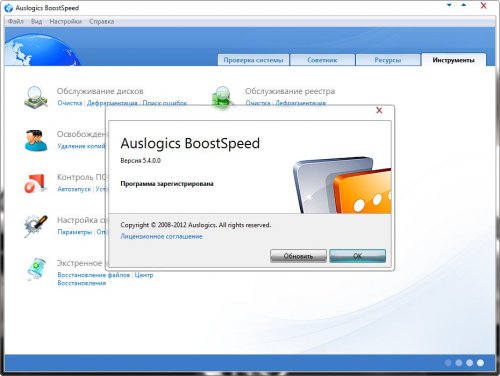The image size is (500, 376).
Task: Click the down arrow in title bar
Action: point(449,5)
